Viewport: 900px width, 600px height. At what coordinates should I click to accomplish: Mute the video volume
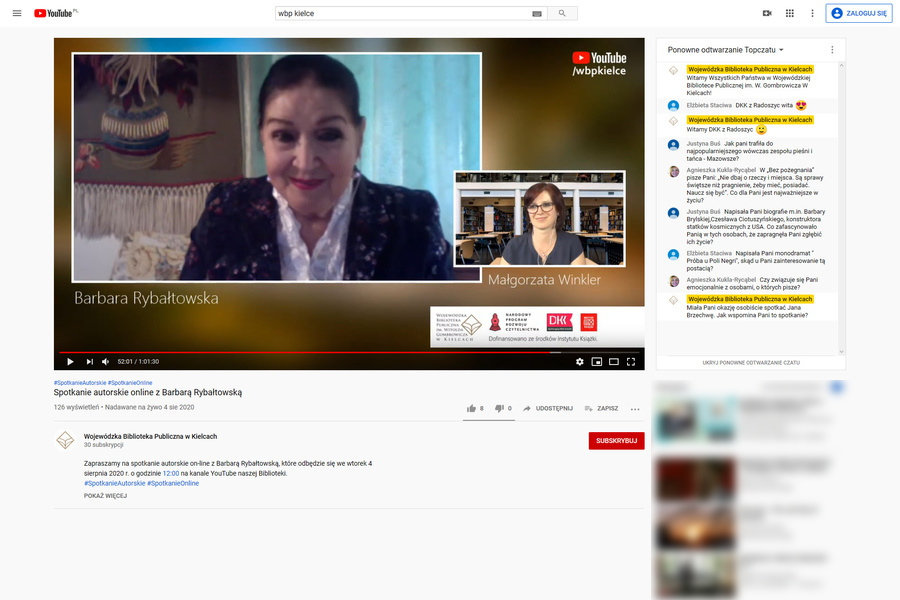[x=106, y=362]
